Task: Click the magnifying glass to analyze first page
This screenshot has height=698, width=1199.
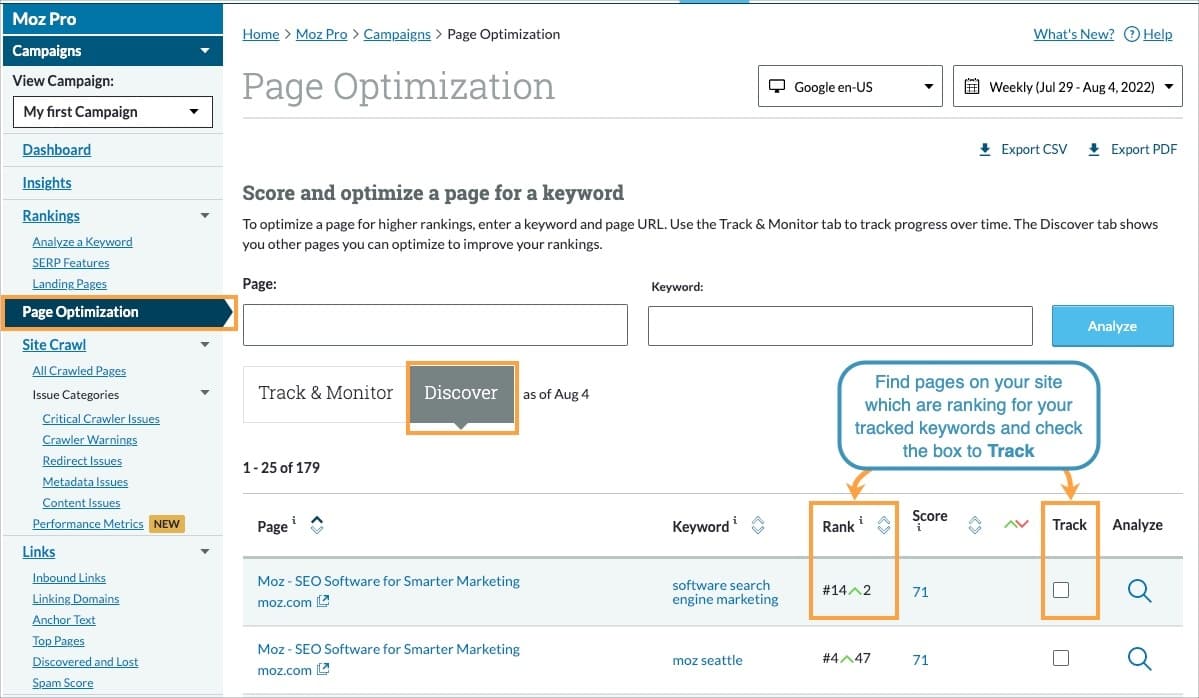Action: [1139, 590]
